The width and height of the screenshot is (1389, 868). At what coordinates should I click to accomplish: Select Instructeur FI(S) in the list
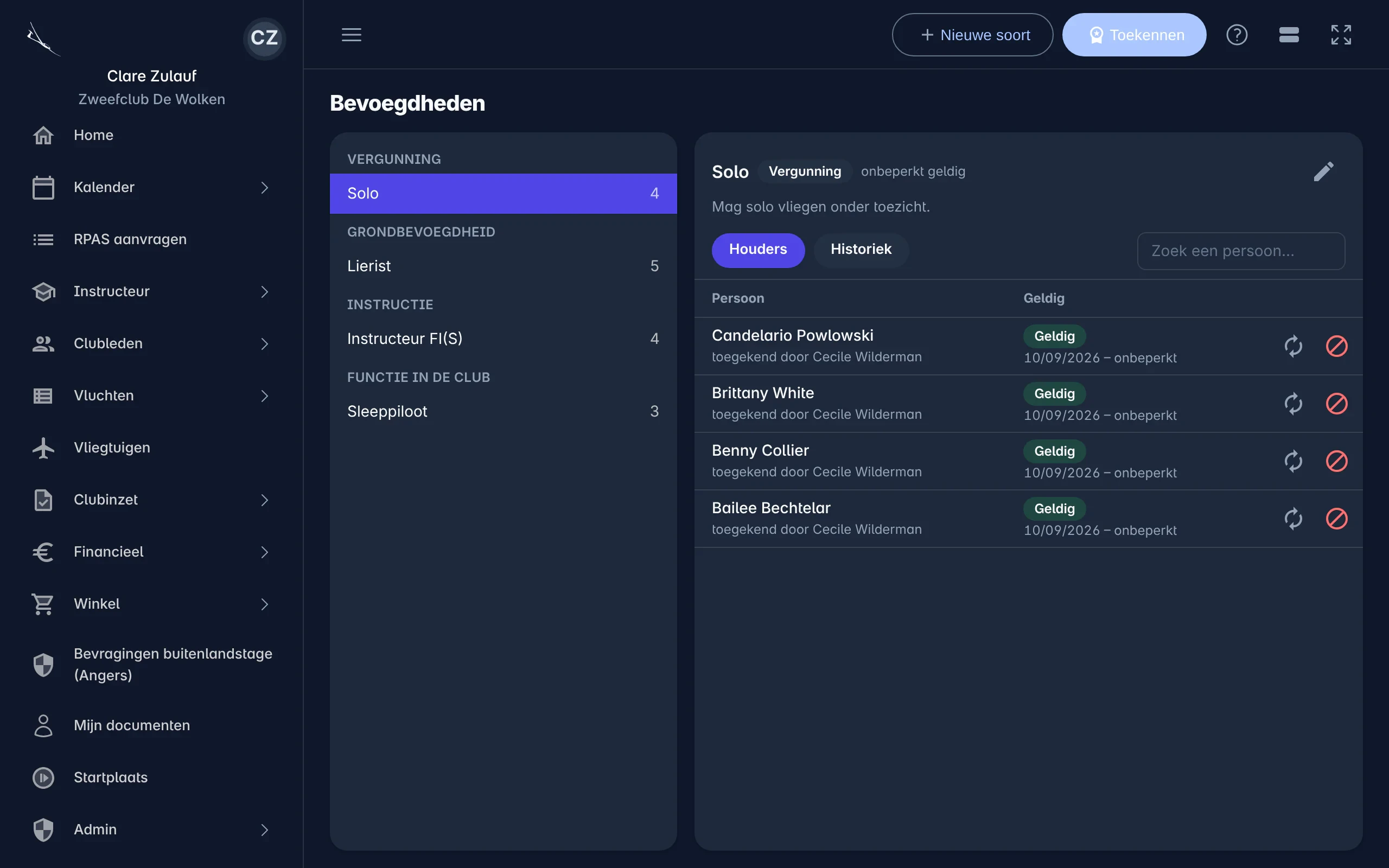504,339
